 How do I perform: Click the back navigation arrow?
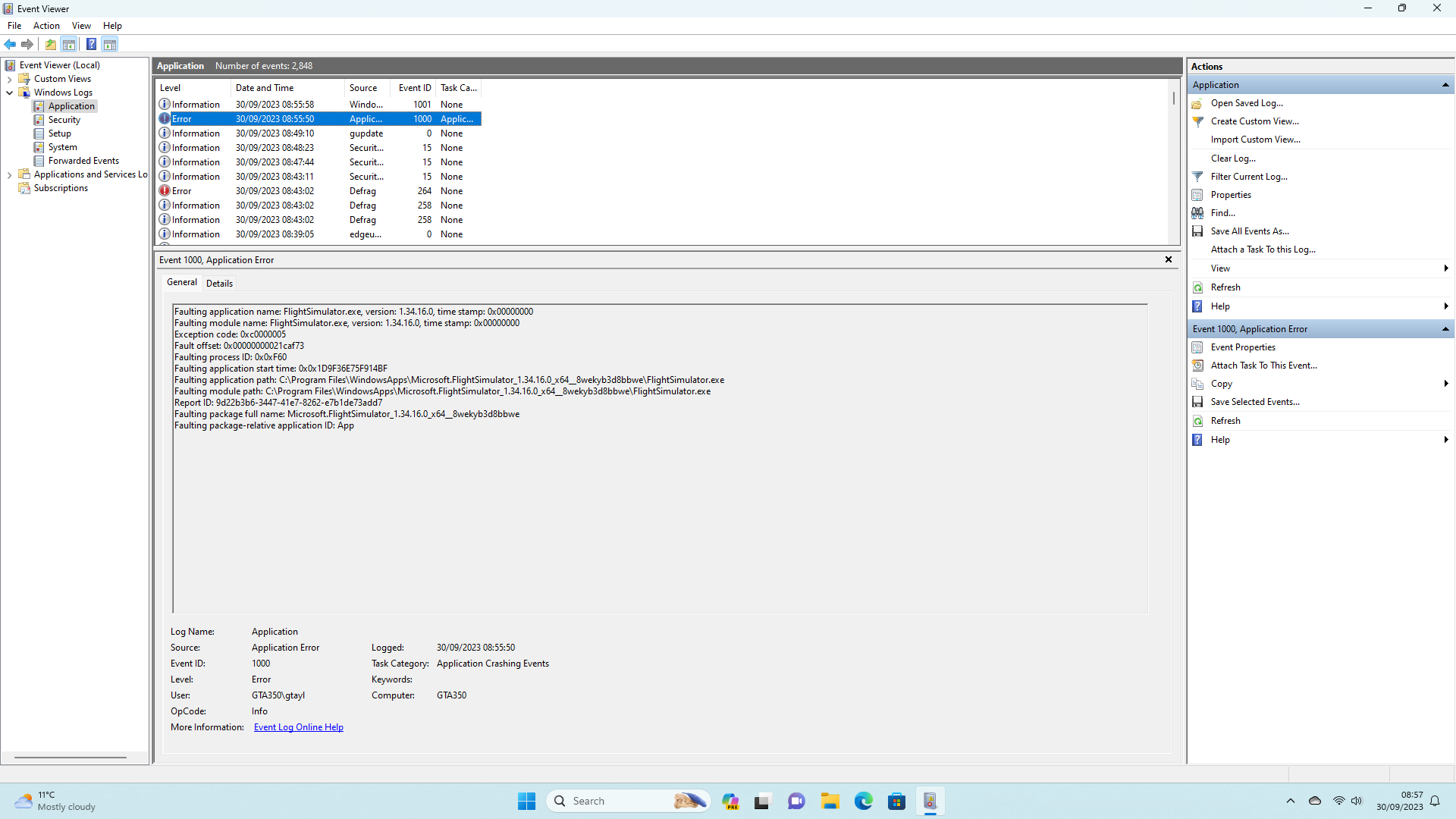pyautogui.click(x=10, y=44)
